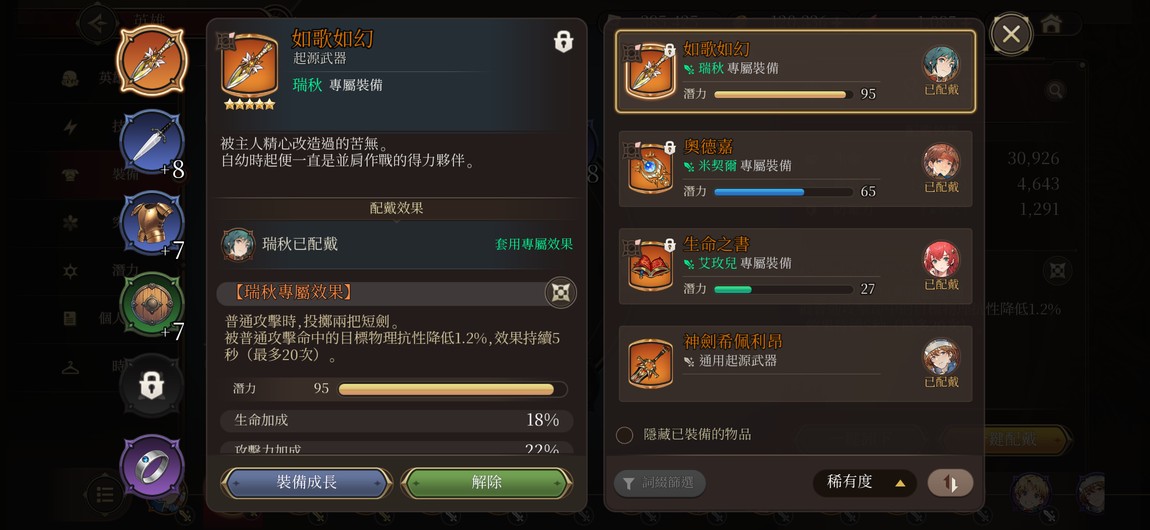This screenshot has height=530, width=1150.
Task: Select the wooden shield +7 slot
Action: 151,303
